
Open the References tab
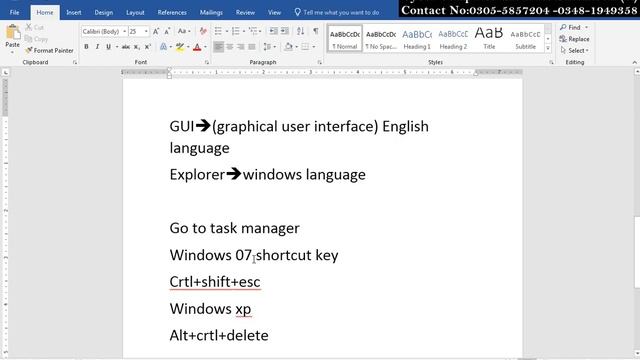click(x=172, y=13)
